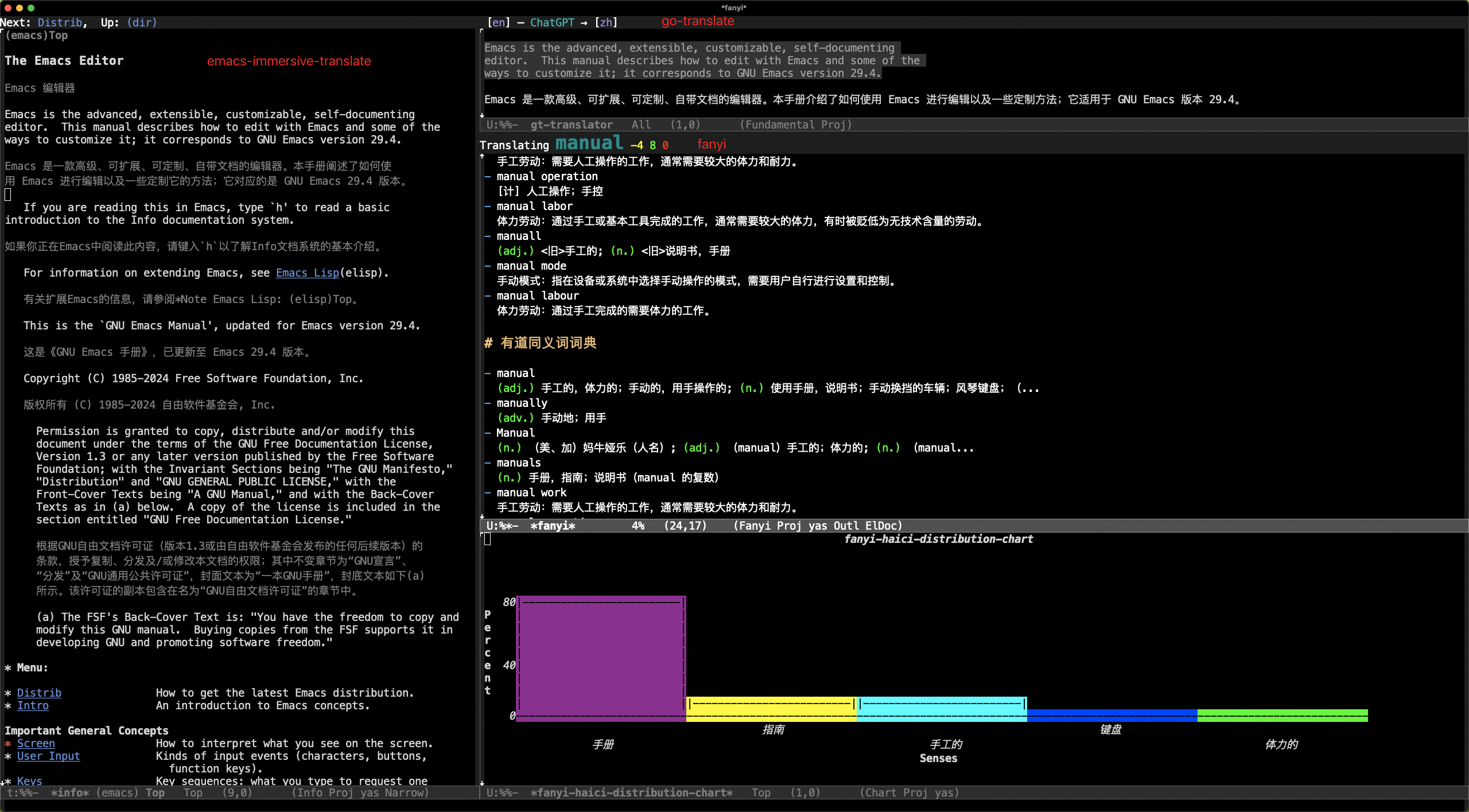1469x812 pixels.
Task: Click the fanyi-haici-distribution-chart title
Action: coord(938,539)
